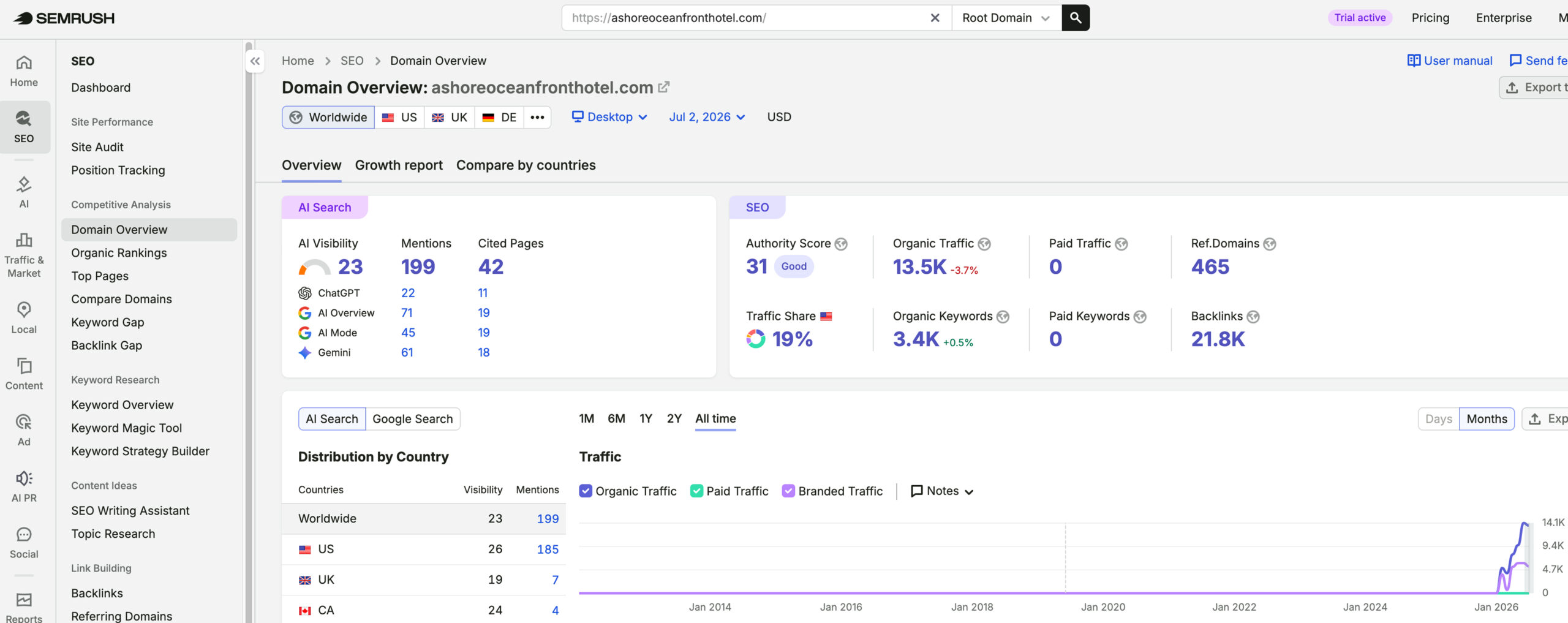The image size is (1568, 623).
Task: Click AI Visibility gauge indicator
Action: click(x=314, y=267)
